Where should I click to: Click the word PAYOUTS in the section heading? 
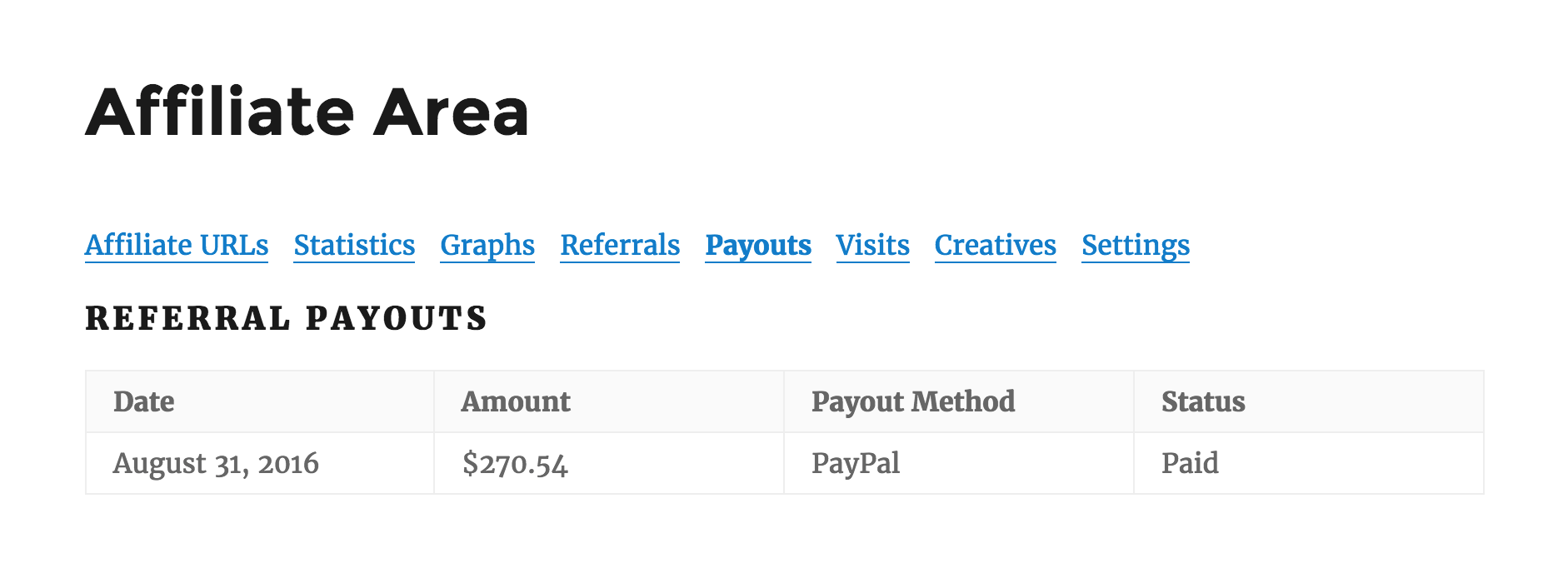coord(397,318)
